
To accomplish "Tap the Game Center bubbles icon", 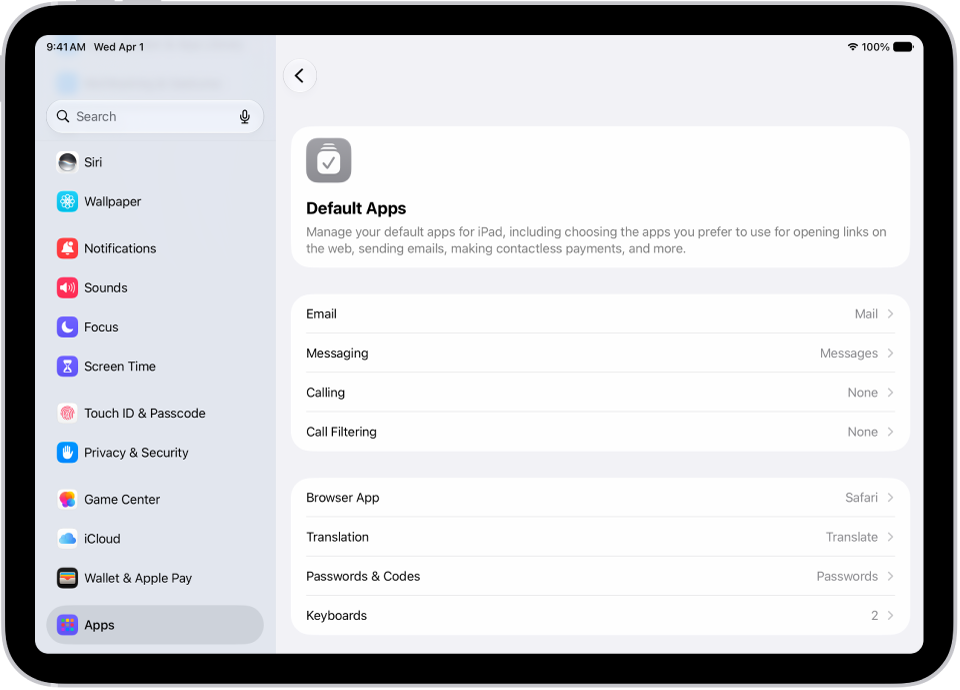I will click(x=67, y=500).
